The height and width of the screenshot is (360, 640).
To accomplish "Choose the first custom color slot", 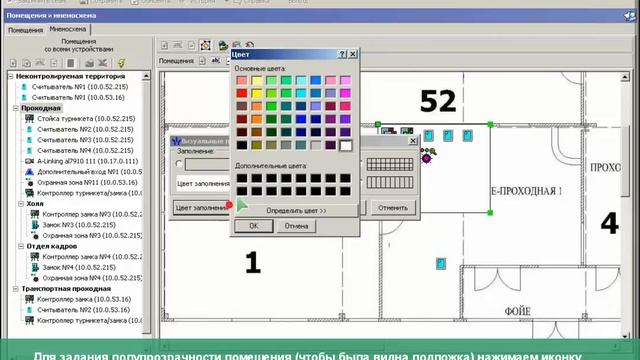I will pos(242,178).
